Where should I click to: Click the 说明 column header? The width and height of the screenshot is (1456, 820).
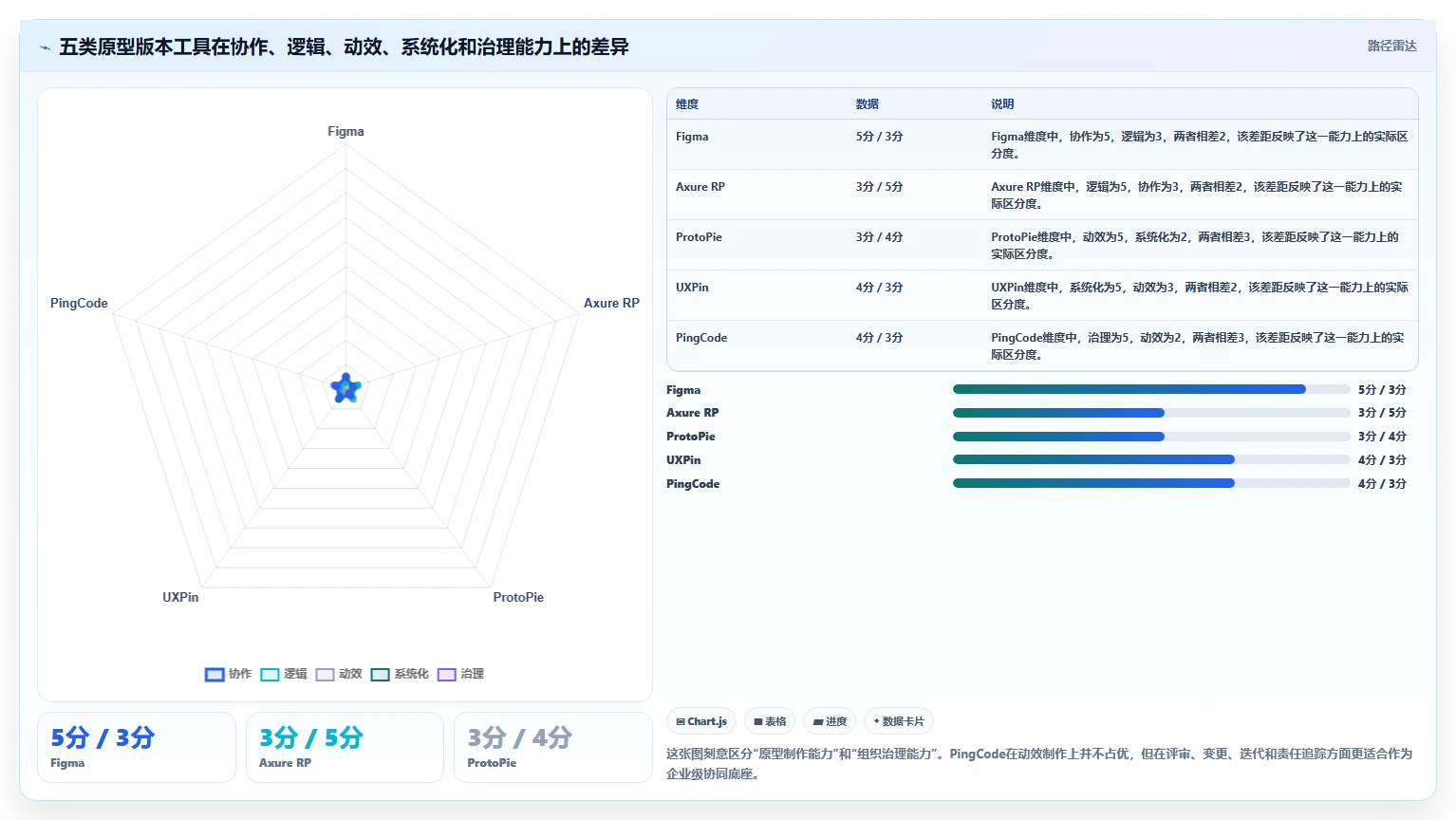[1002, 104]
